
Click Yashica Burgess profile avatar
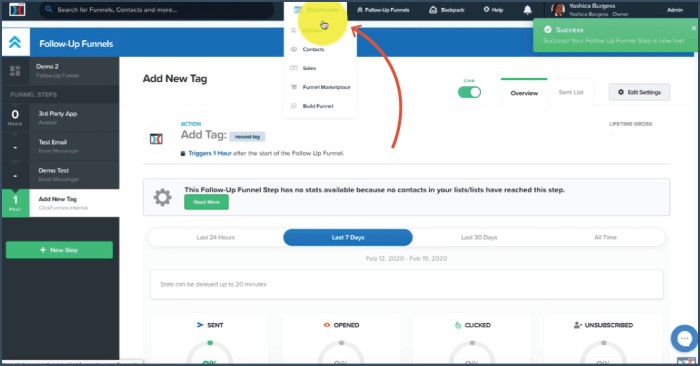point(558,9)
